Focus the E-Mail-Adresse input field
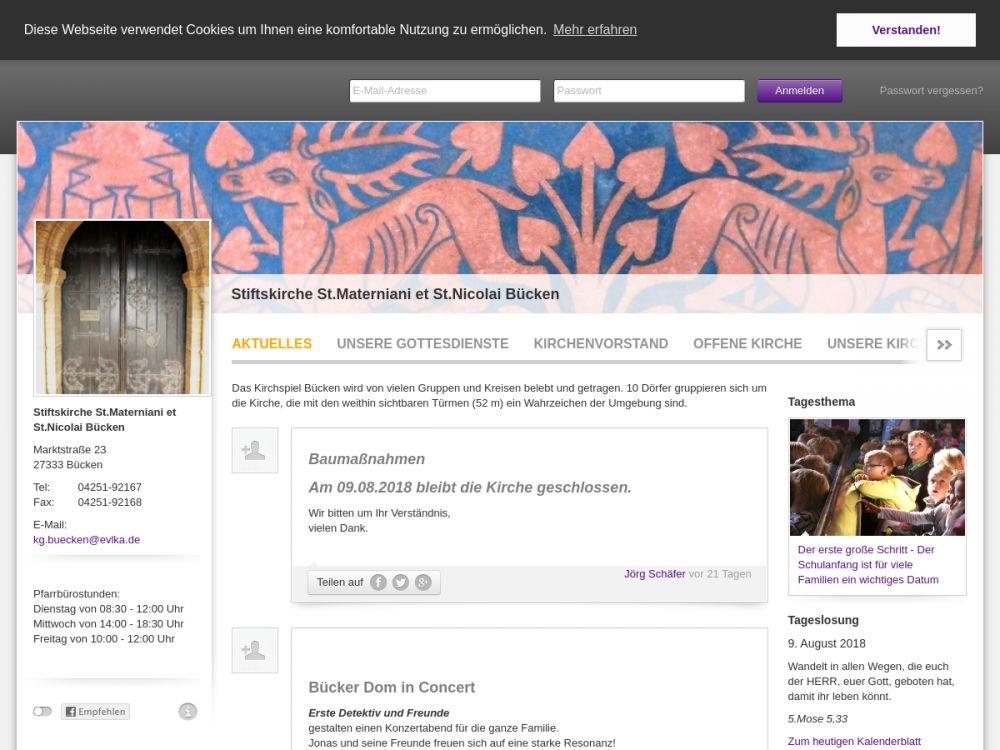The width and height of the screenshot is (1000, 750). click(x=444, y=91)
